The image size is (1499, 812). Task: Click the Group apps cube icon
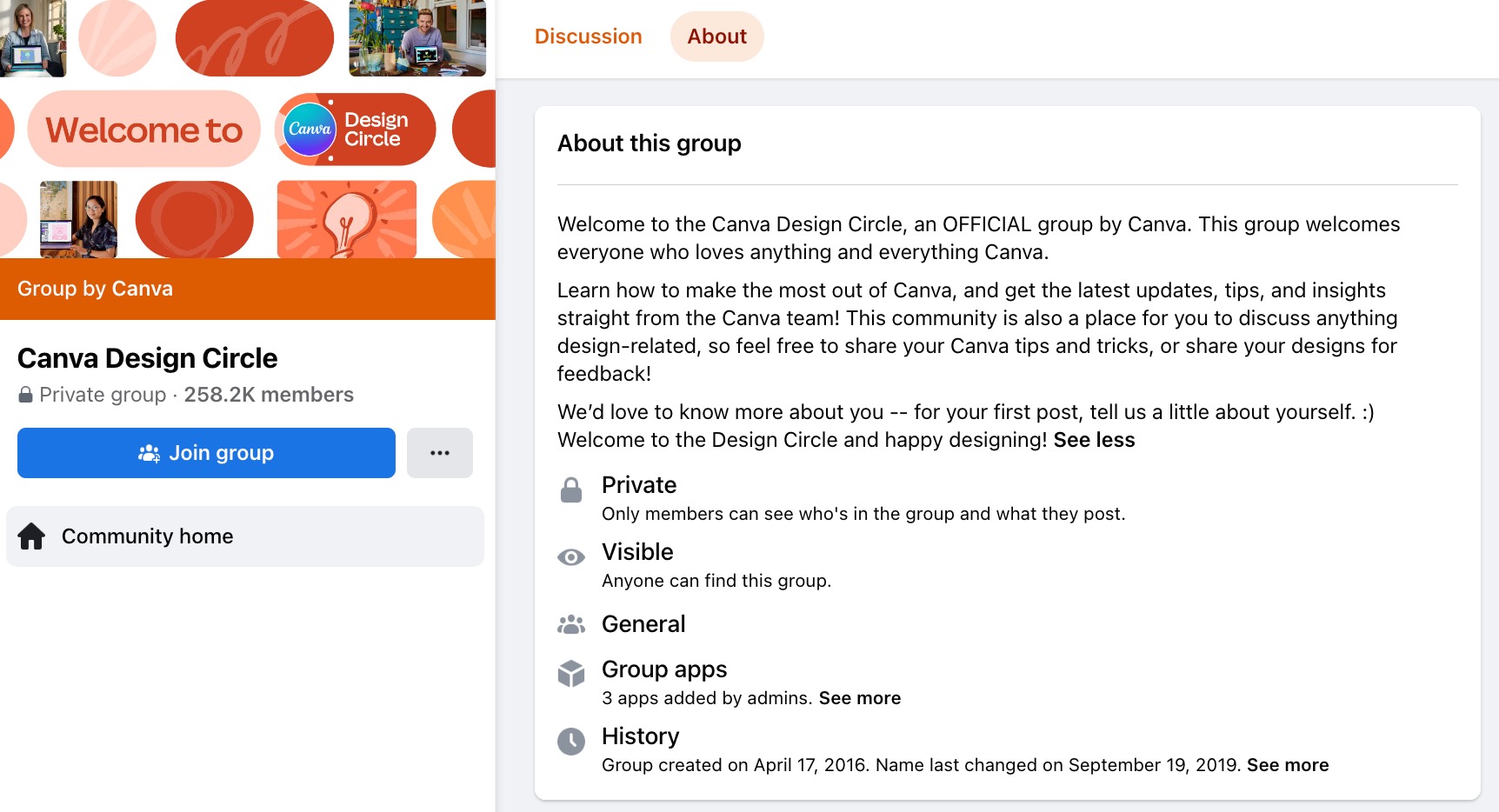pyautogui.click(x=571, y=673)
